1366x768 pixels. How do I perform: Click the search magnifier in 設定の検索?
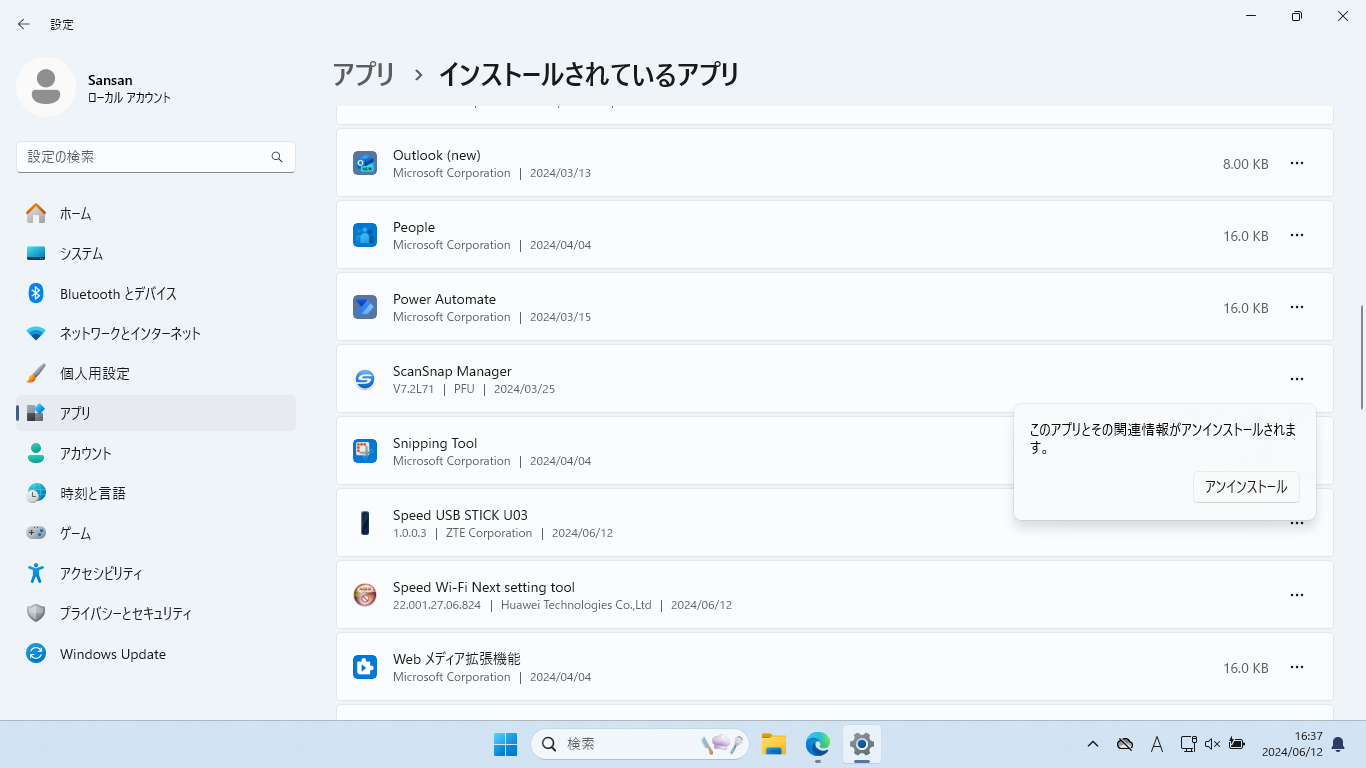(277, 157)
